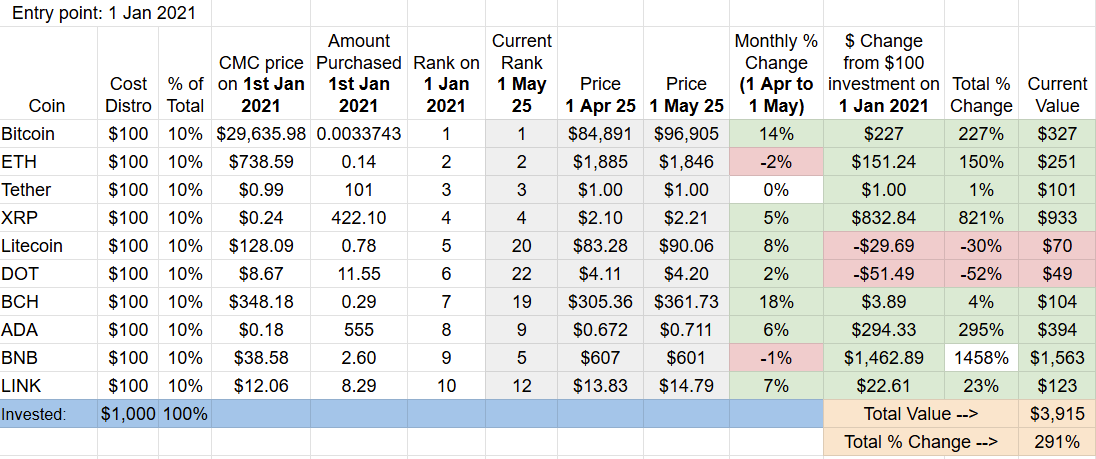Select the total % change 291% cell
1096x459 pixels.
tap(1058, 442)
